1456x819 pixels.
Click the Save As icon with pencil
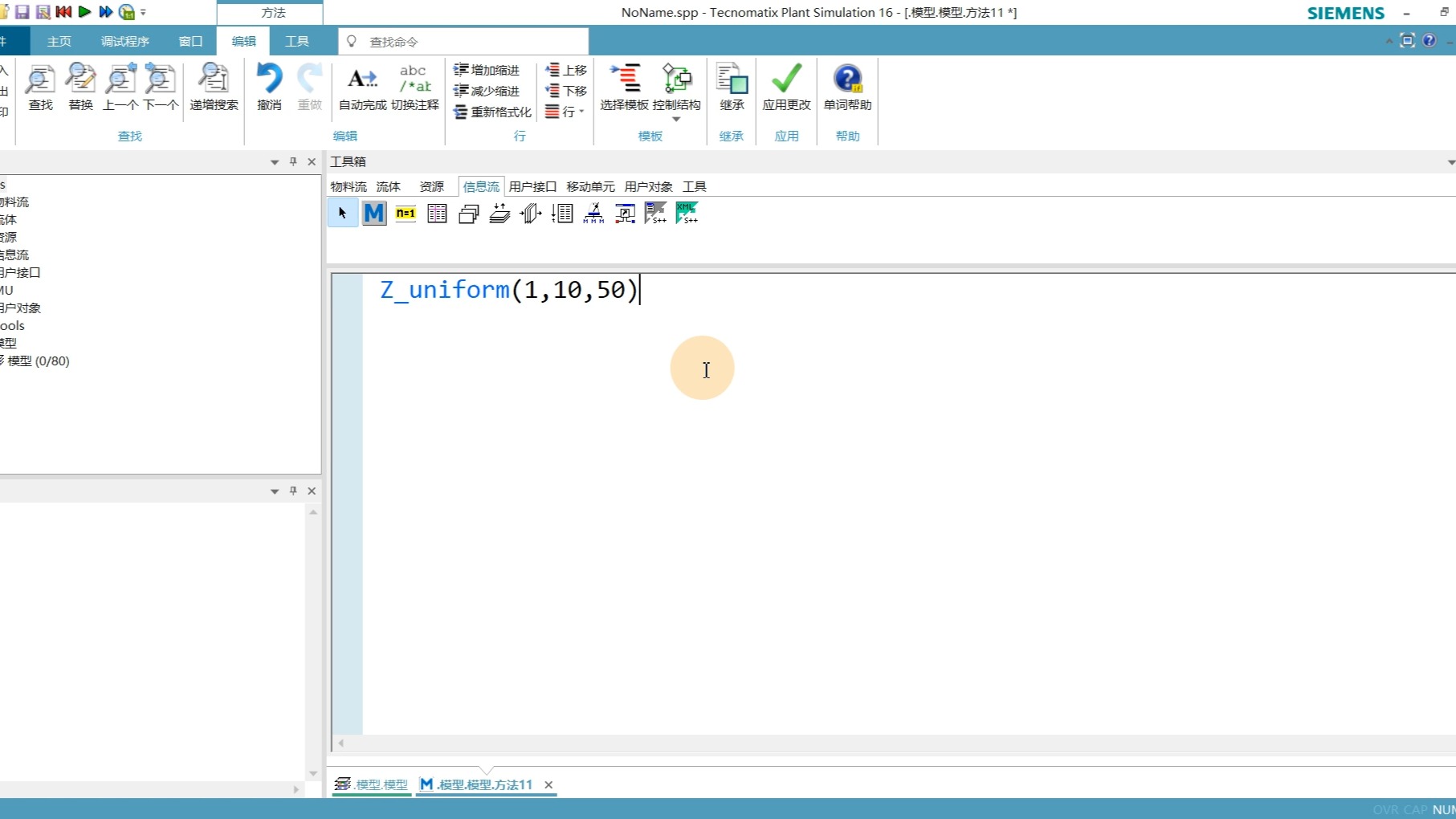click(43, 12)
